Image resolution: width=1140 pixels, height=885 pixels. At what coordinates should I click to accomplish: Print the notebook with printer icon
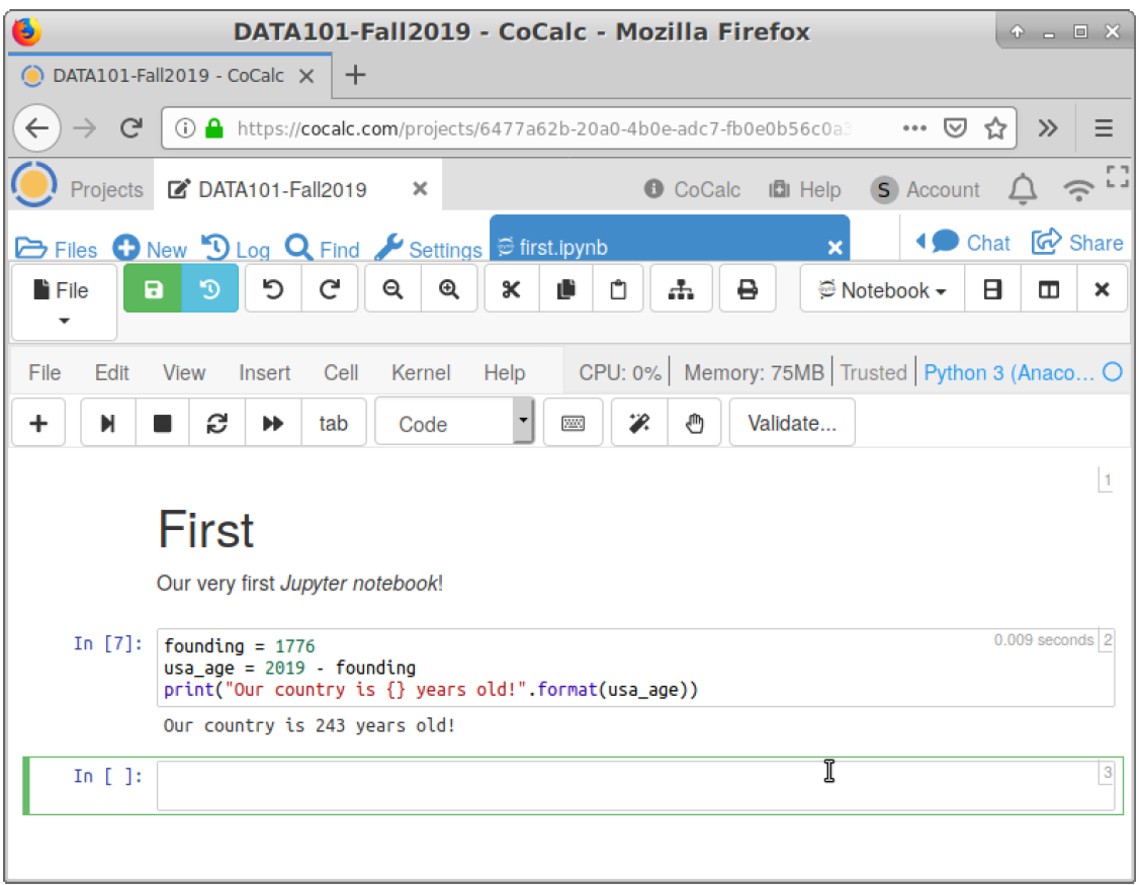(747, 289)
